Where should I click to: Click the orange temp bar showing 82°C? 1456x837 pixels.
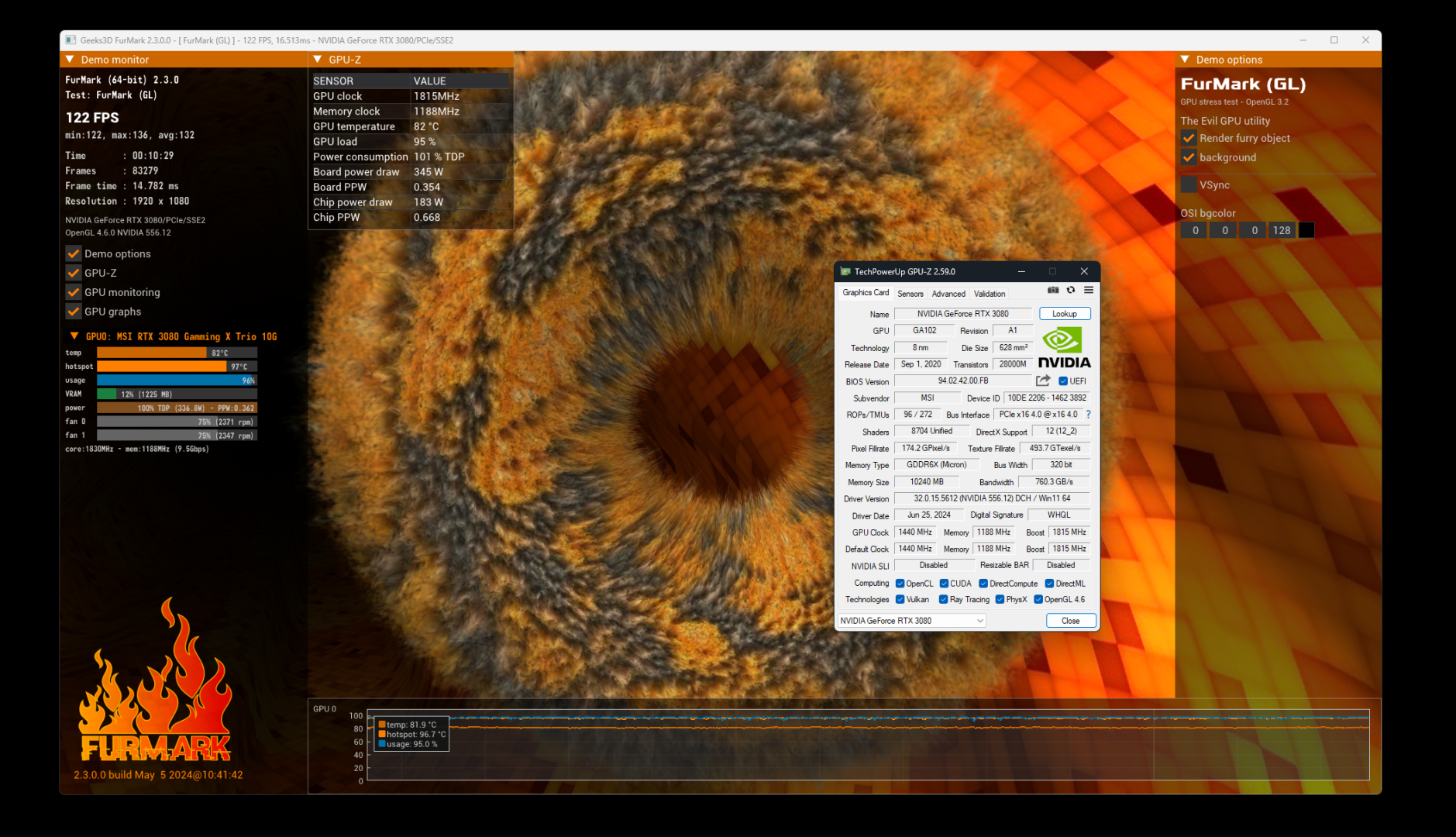177,353
